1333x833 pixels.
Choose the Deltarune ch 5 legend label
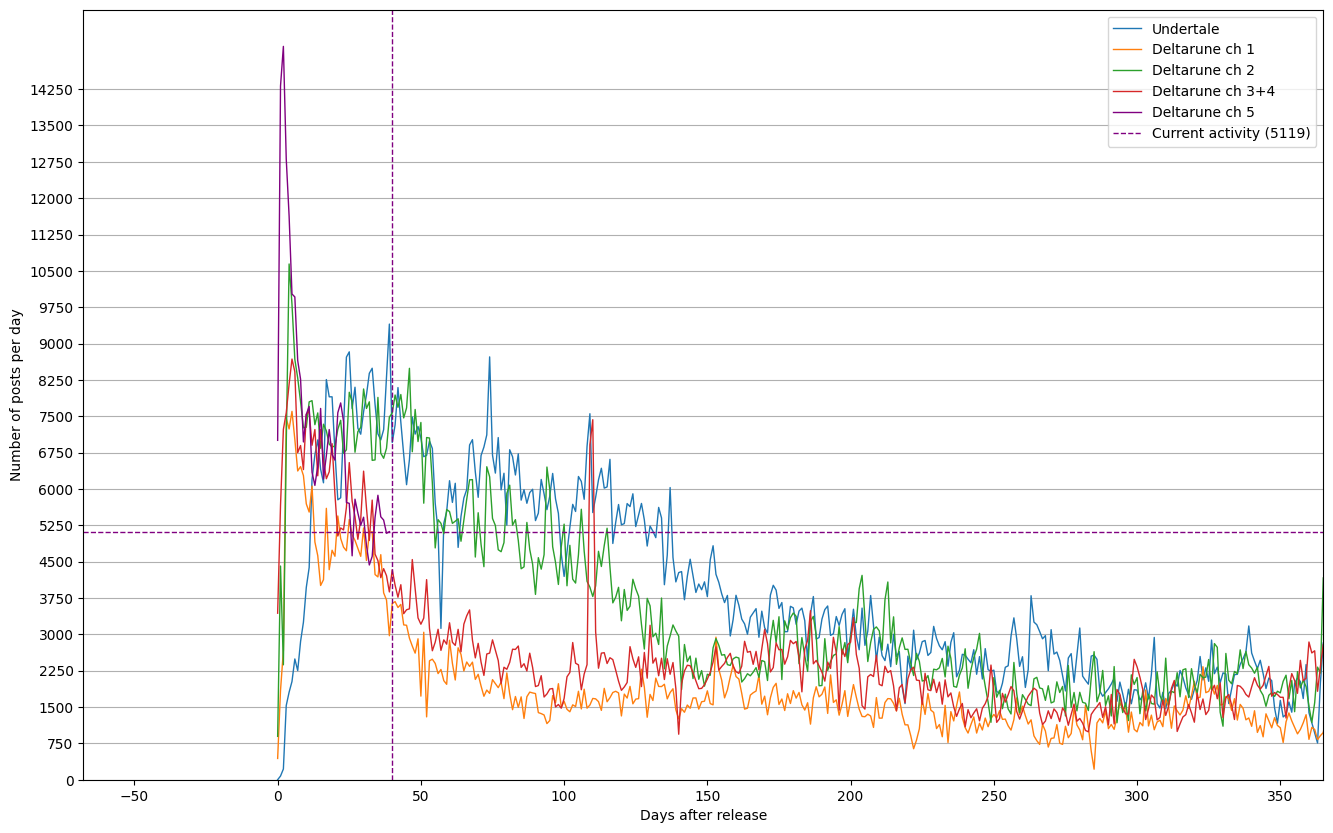[x=1203, y=112]
